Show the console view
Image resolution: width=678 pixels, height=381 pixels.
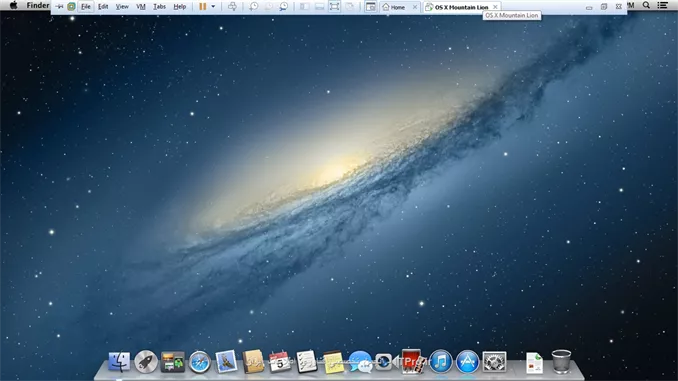click(371, 6)
